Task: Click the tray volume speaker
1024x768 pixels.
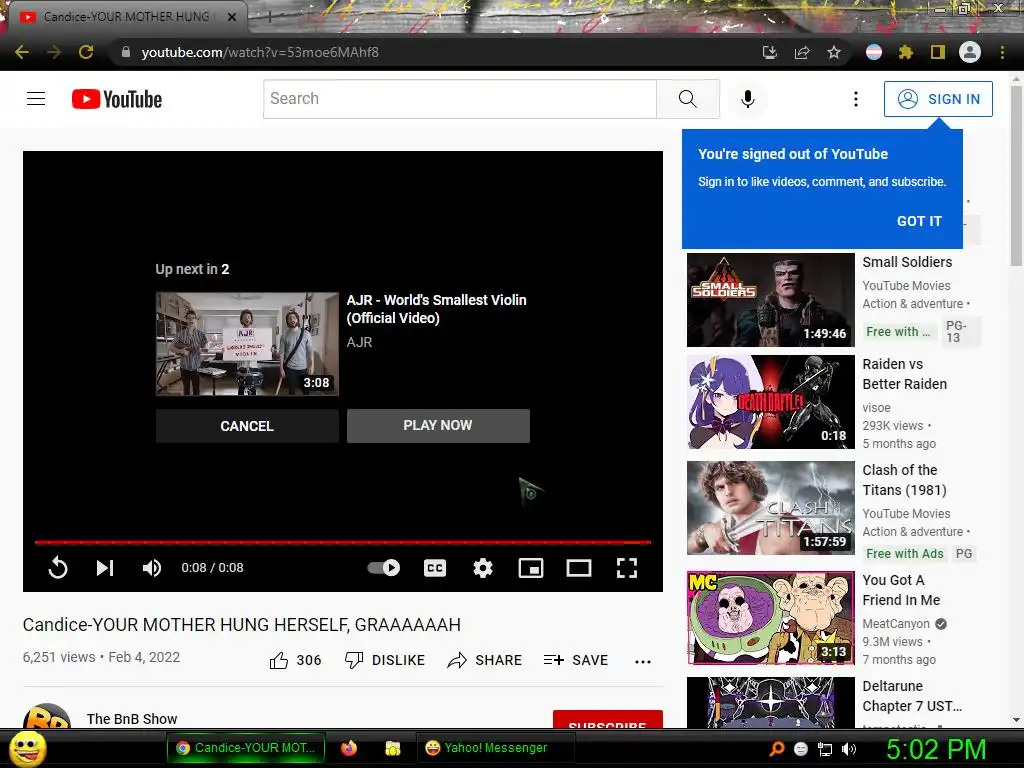Action: click(x=848, y=749)
